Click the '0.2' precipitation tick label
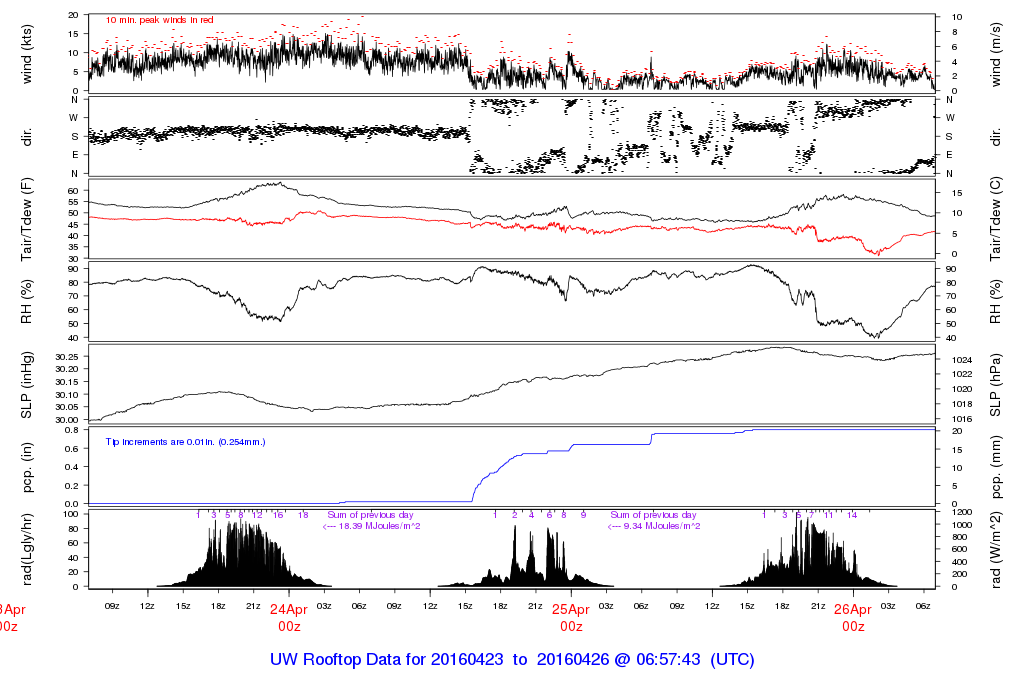 [72, 486]
